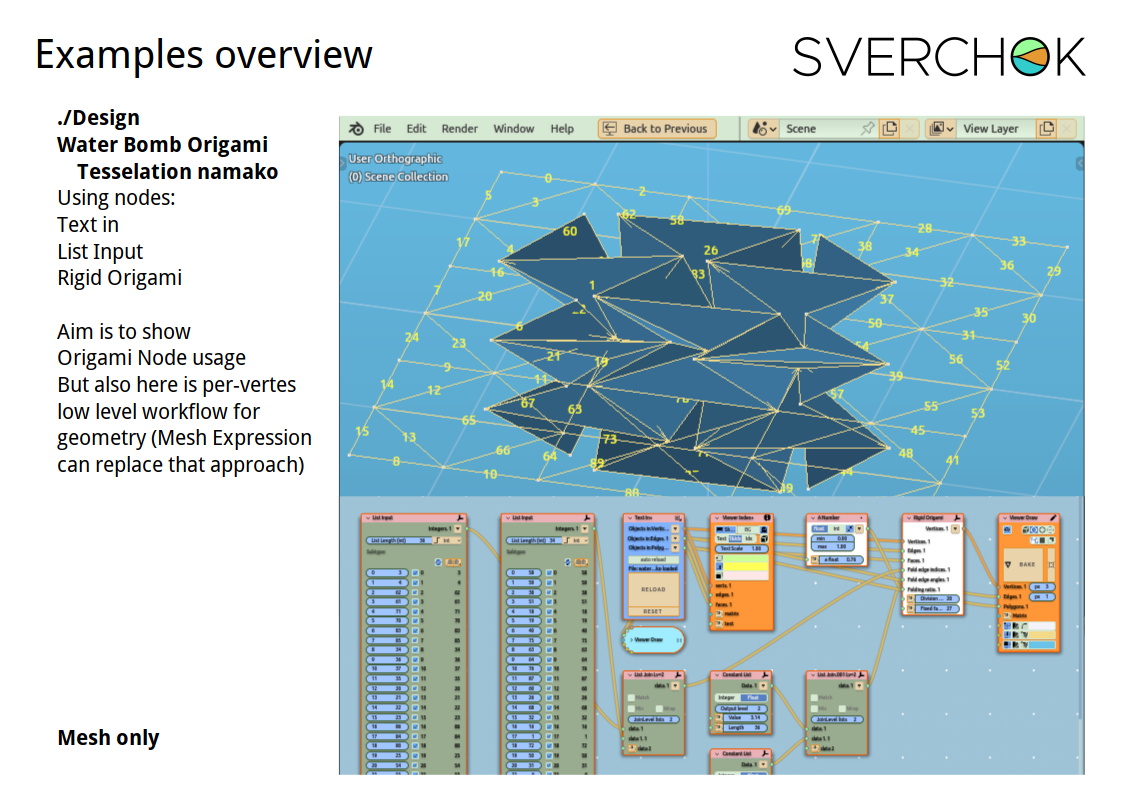This screenshot has width=1123, height=794.
Task: Click the Rigid Origami node header icon
Action: [955, 518]
